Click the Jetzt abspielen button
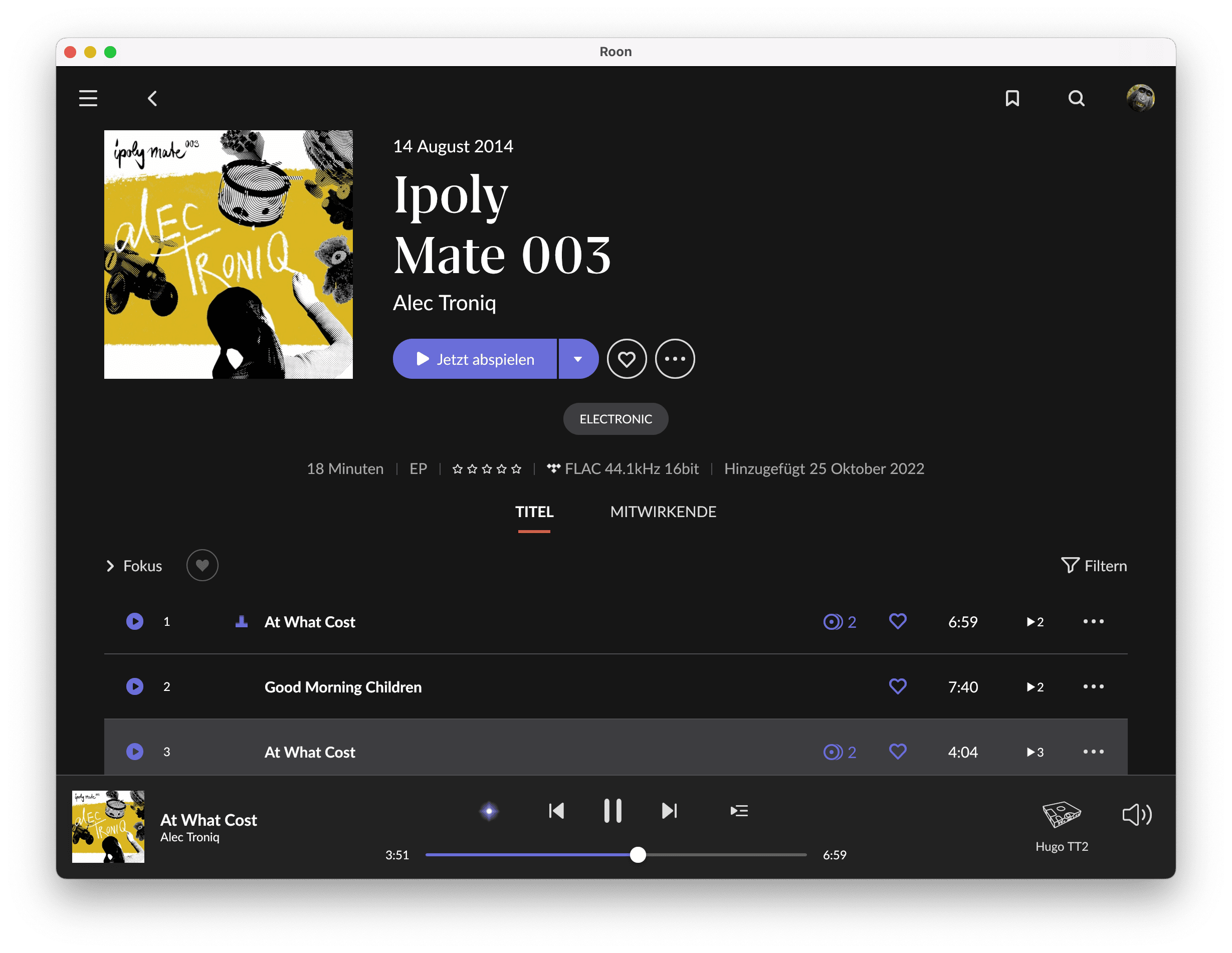The height and width of the screenshot is (953, 1232). pyautogui.click(x=475, y=359)
